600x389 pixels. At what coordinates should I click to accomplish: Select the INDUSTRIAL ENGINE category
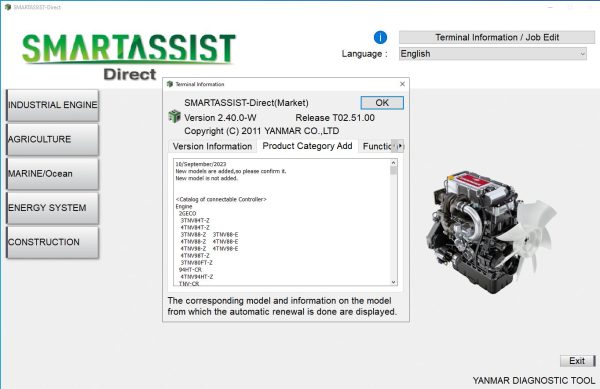[x=52, y=105]
